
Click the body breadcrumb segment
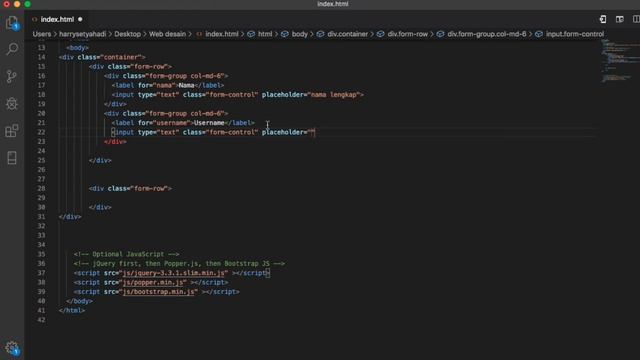[x=300, y=34]
